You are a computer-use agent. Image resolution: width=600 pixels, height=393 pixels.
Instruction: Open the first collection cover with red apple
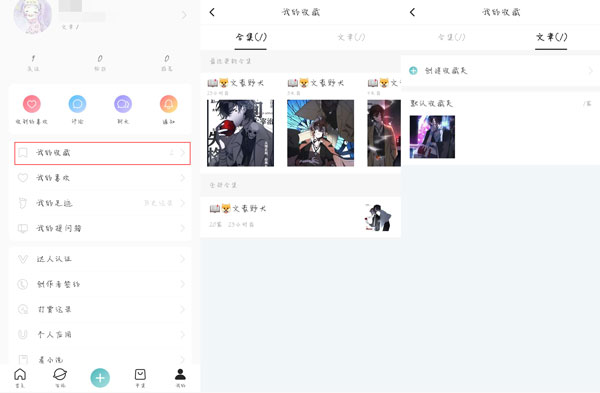point(240,133)
